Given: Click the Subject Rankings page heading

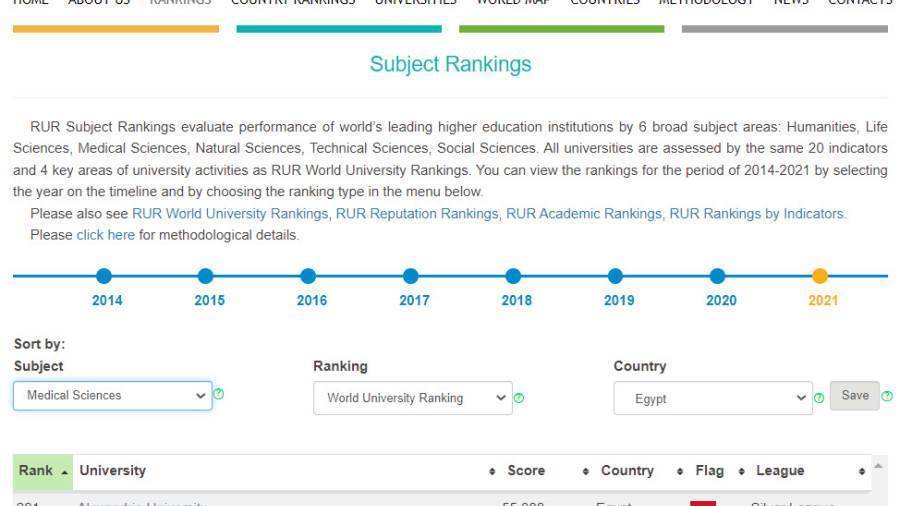Looking at the screenshot, I should coord(451,64).
